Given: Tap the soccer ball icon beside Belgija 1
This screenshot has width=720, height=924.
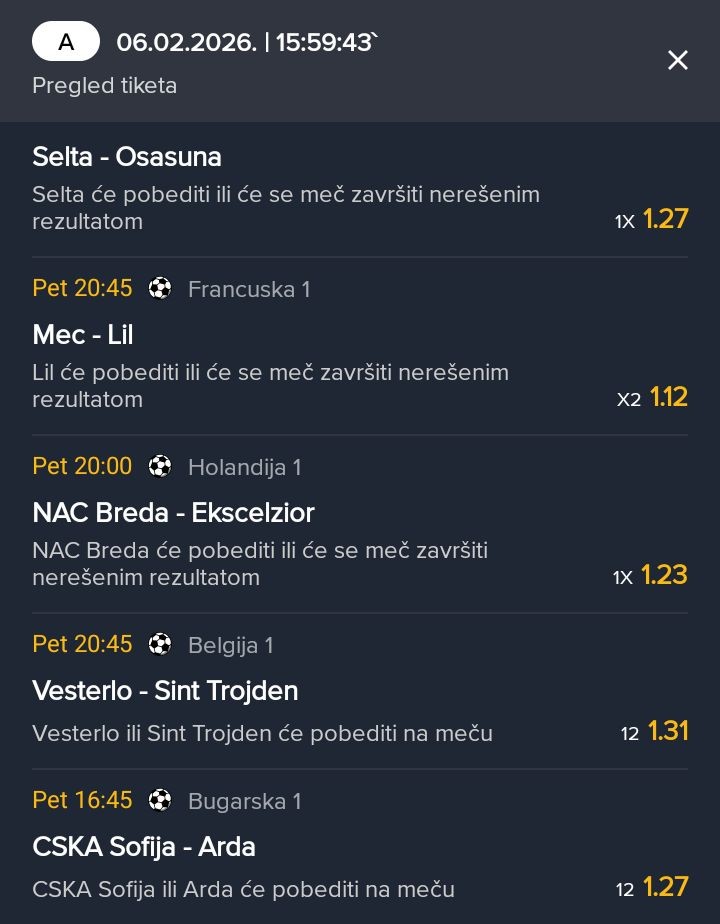Looking at the screenshot, I should click(160, 645).
